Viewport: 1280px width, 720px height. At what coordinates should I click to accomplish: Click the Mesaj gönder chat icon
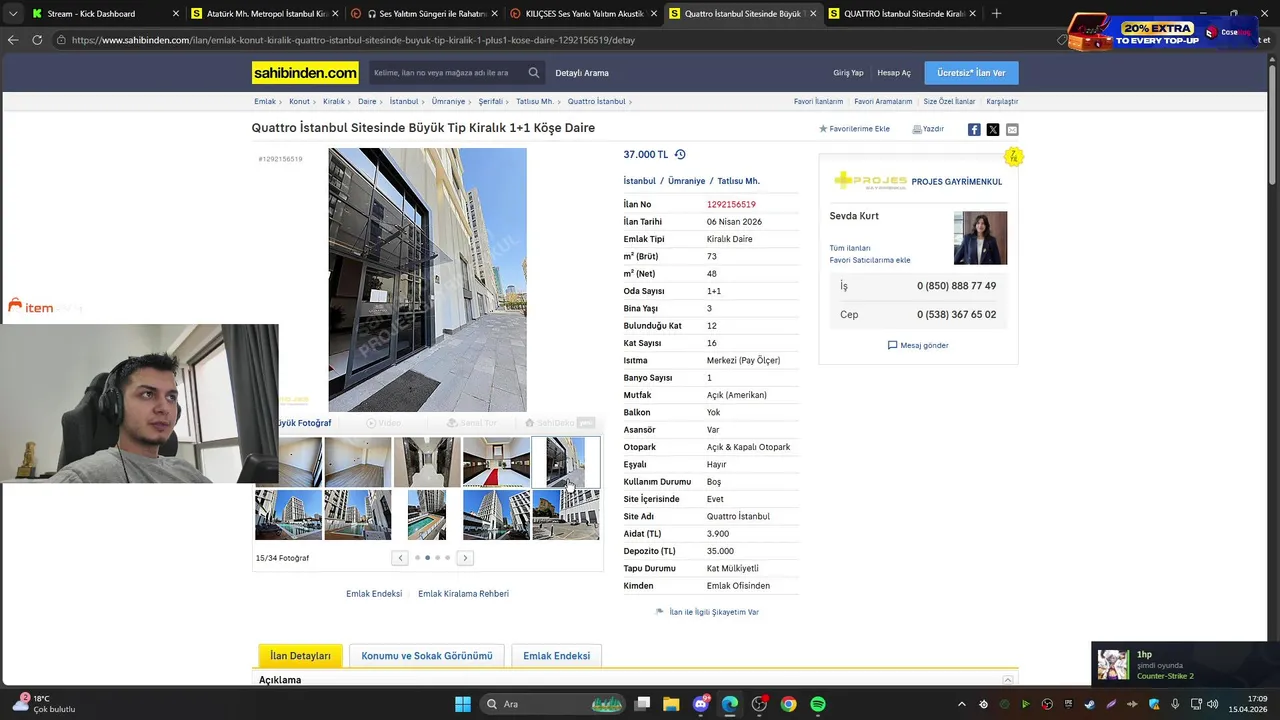893,345
